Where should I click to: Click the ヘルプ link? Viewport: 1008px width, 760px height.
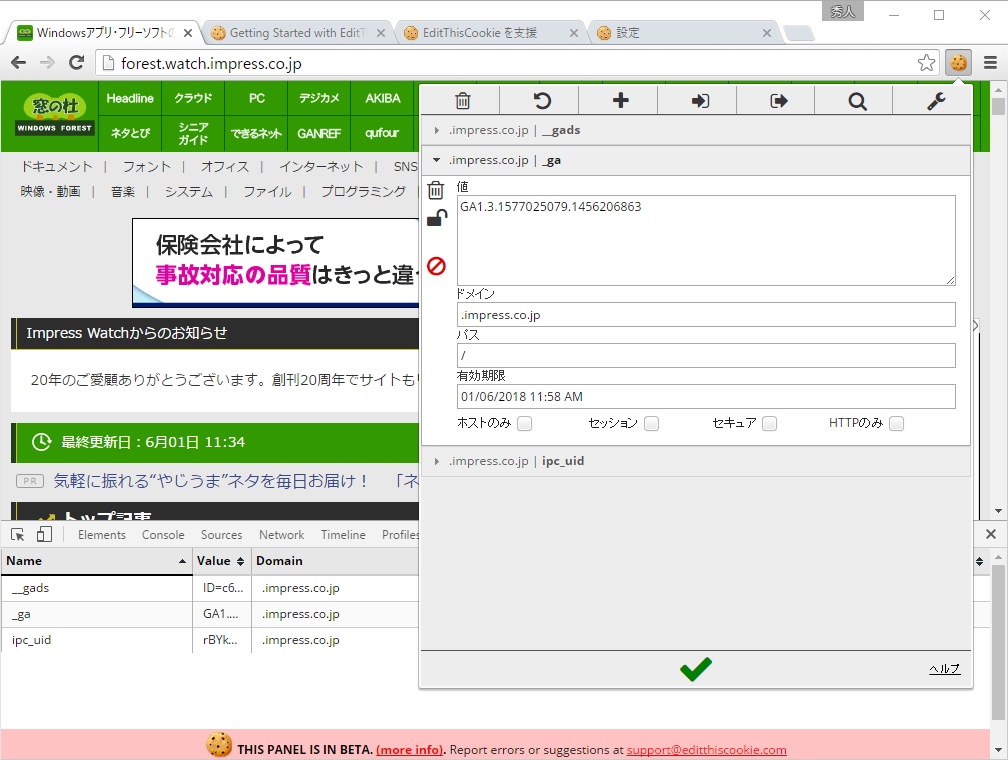click(944, 669)
